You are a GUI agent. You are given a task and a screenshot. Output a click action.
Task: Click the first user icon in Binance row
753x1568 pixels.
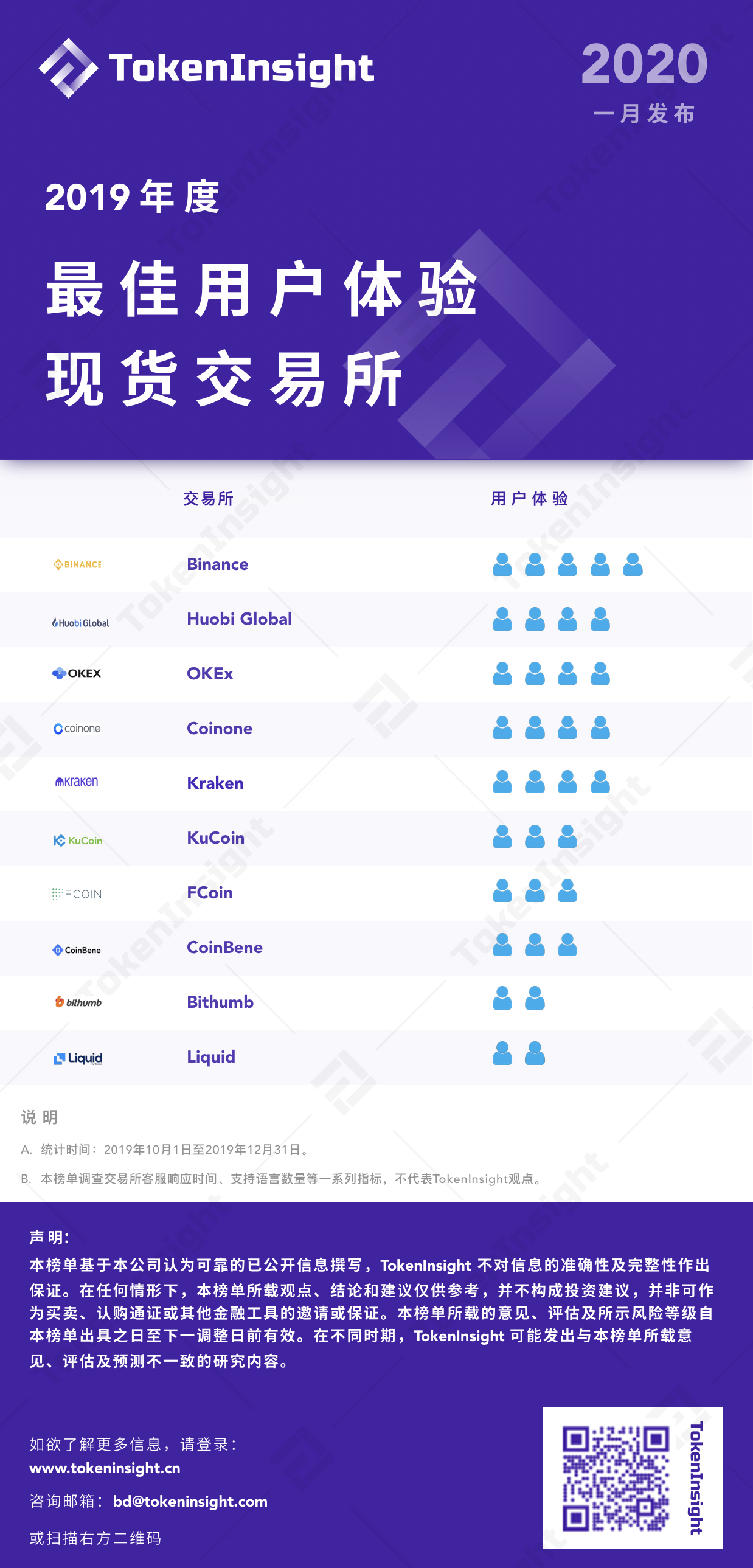click(502, 564)
